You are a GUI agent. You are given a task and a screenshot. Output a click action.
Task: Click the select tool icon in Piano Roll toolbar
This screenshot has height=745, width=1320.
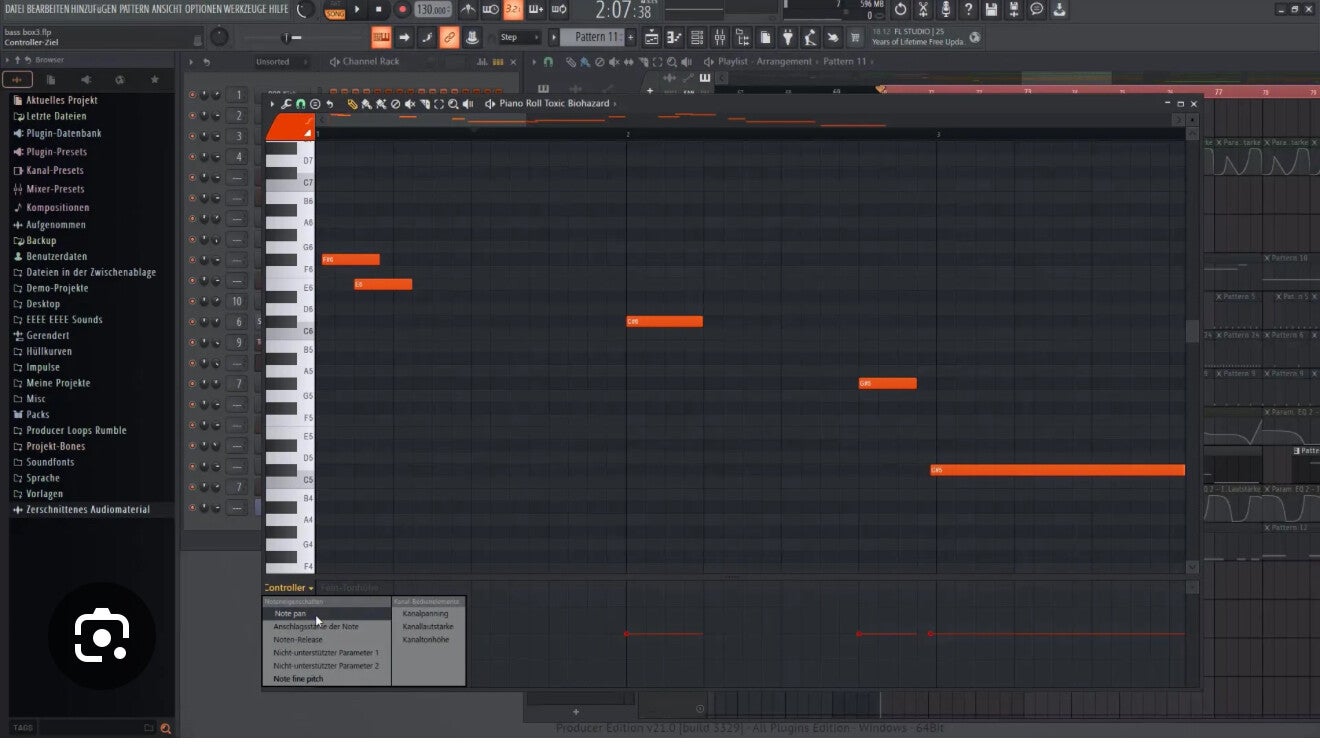(x=439, y=104)
